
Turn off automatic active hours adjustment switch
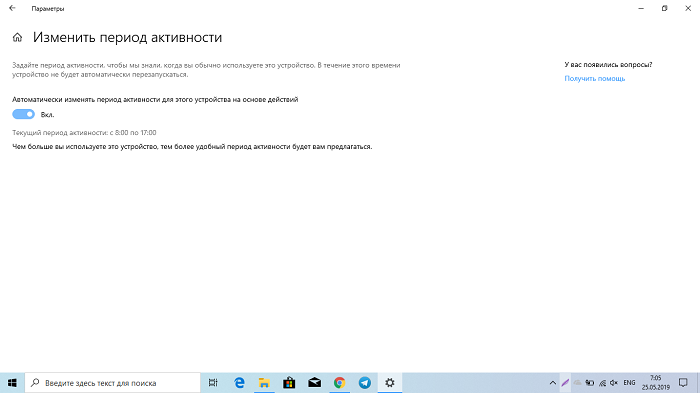coord(23,114)
